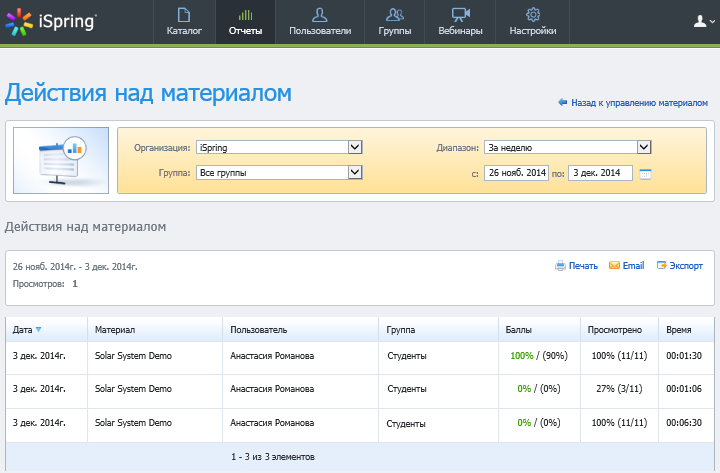Sort by the Время column header
Viewport: 720px width, 473px height.
(x=686, y=330)
